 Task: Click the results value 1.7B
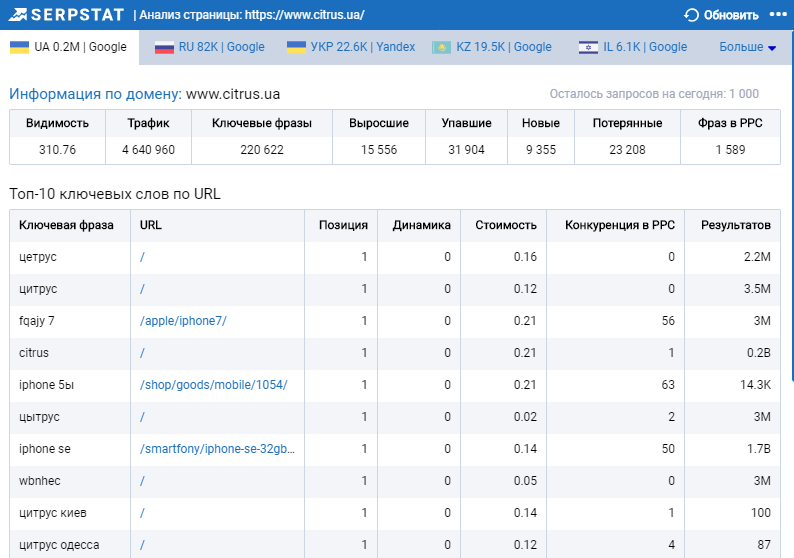[x=759, y=449]
